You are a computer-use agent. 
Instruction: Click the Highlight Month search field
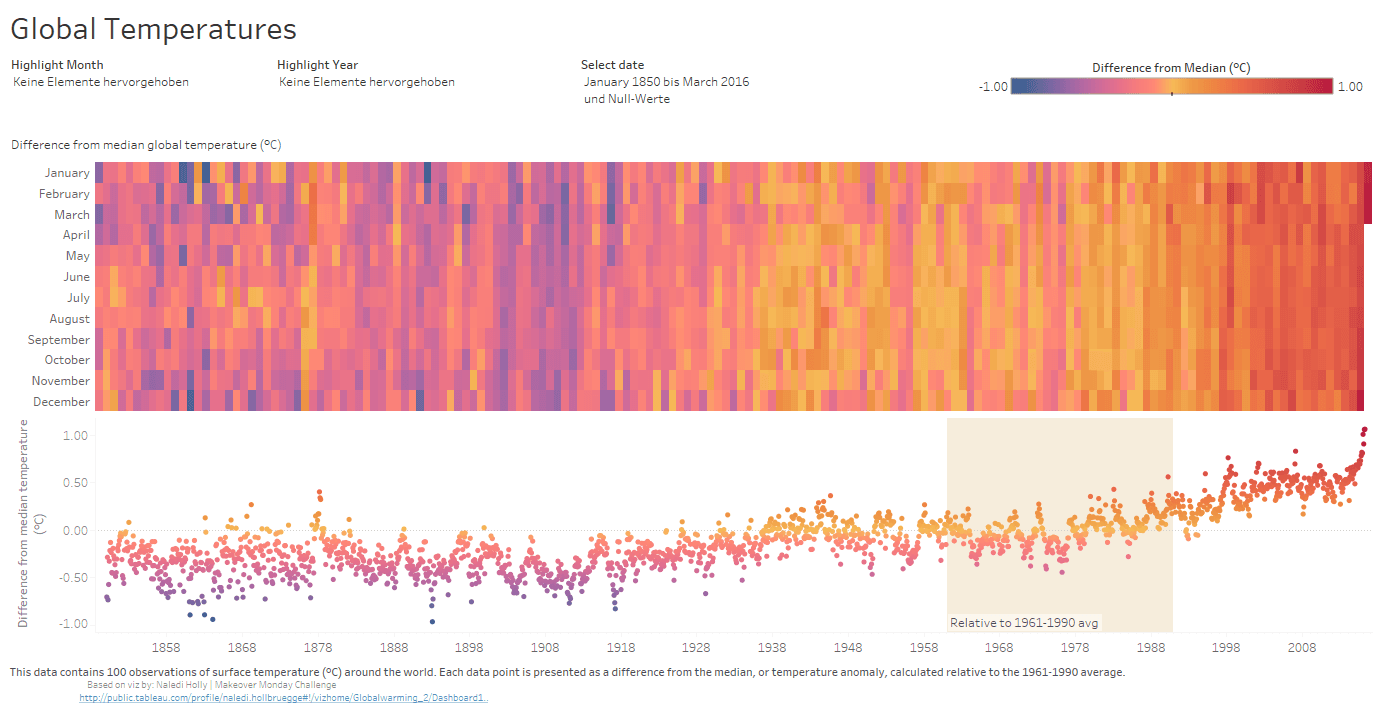coord(101,82)
